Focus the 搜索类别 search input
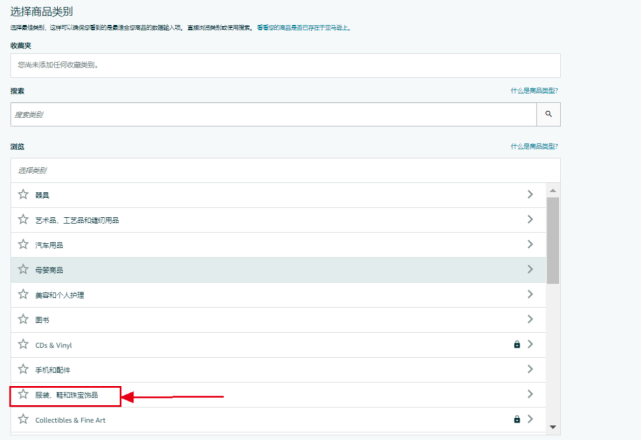 pyautogui.click(x=273, y=114)
